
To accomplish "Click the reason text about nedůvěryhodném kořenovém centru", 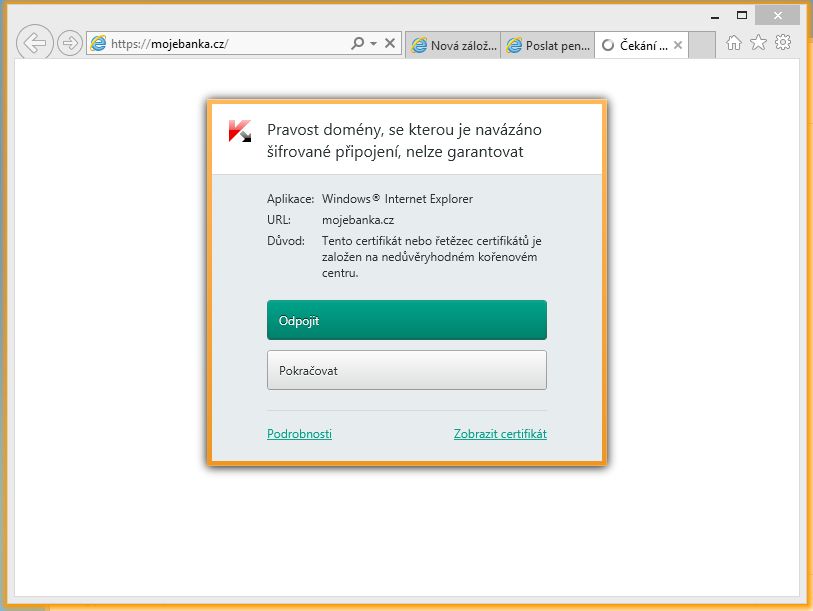I will [431, 257].
